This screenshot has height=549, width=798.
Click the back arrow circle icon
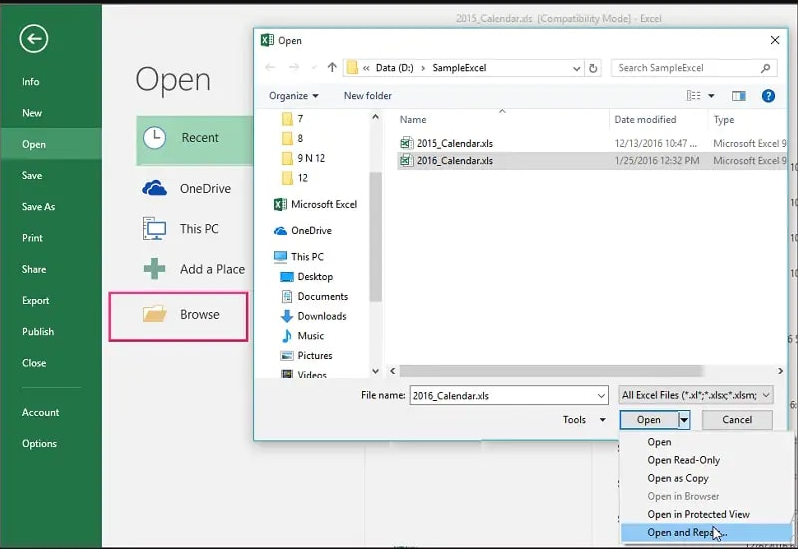click(34, 39)
